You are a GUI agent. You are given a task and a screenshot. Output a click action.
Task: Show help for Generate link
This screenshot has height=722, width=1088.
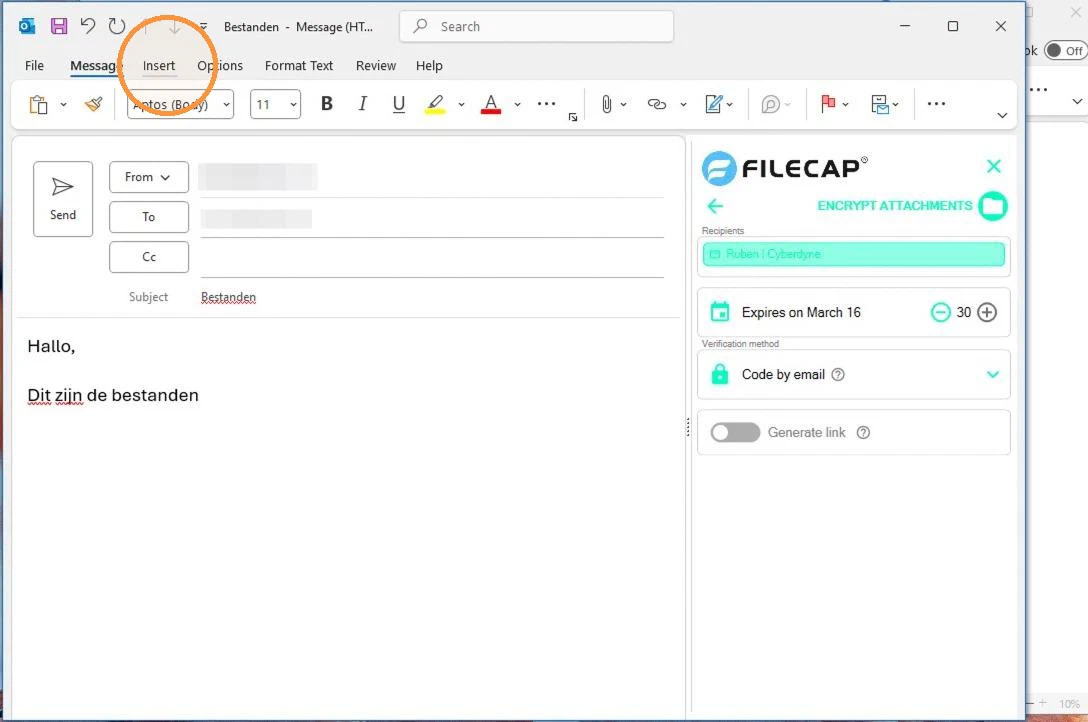tap(863, 433)
